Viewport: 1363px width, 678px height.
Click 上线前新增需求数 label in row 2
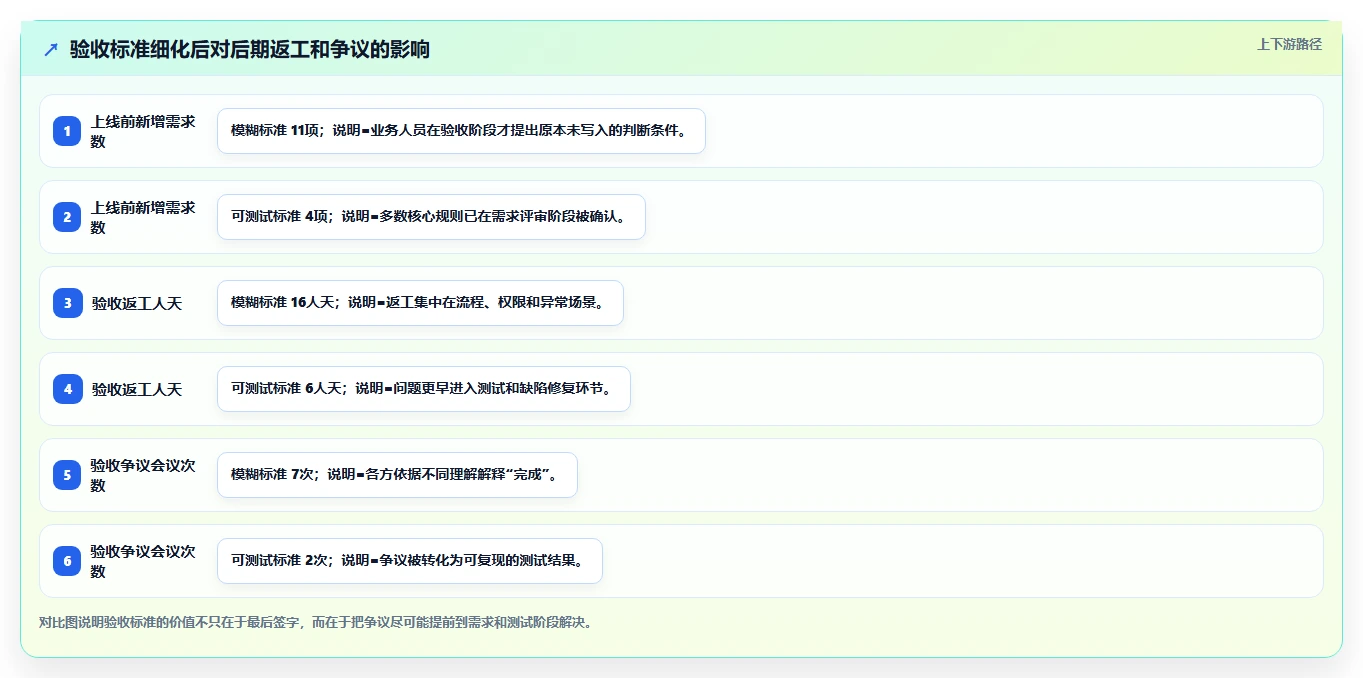(143, 217)
